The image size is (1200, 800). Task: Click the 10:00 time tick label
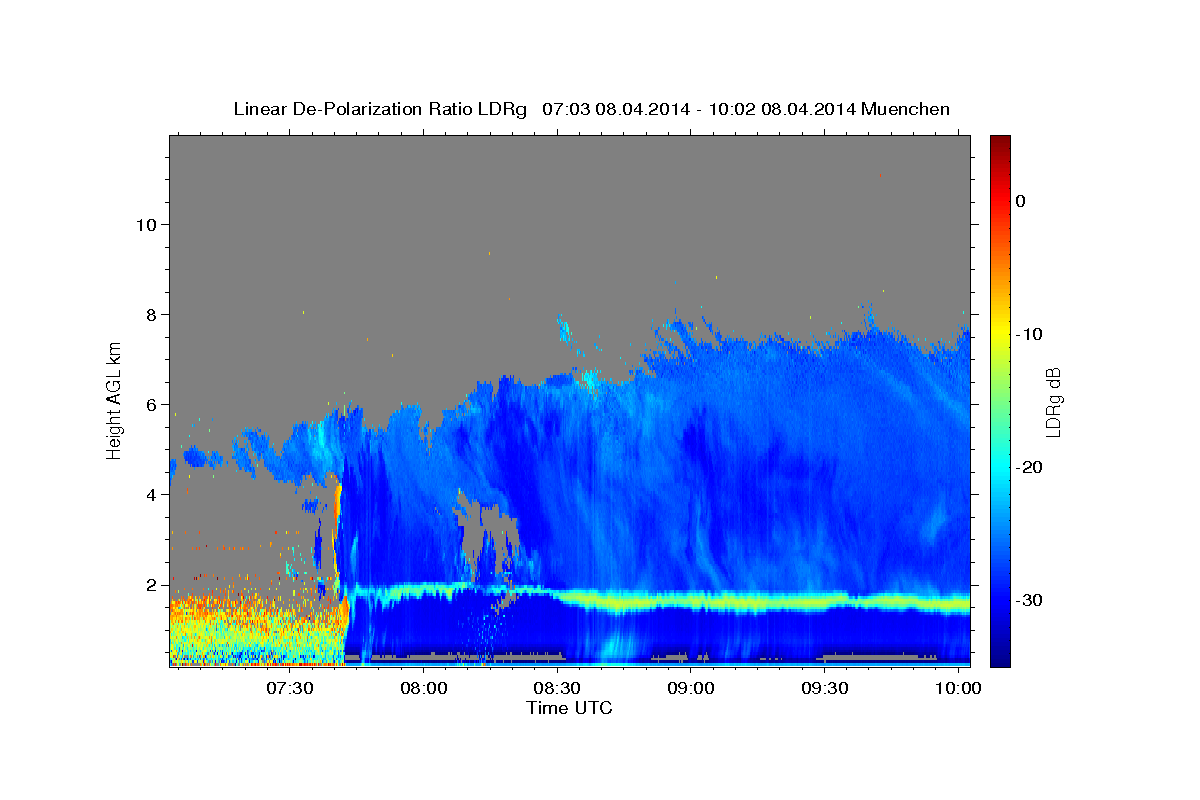(x=958, y=689)
